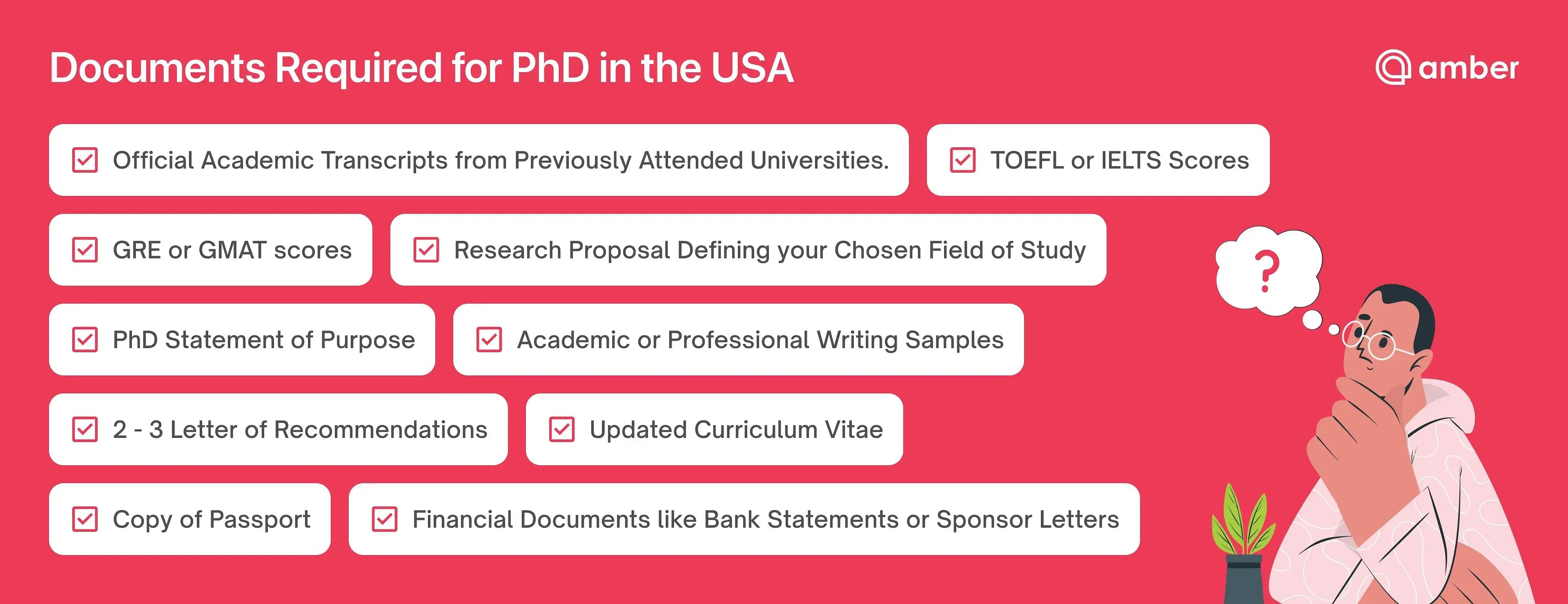Check the Research Proposal checkbox
The height and width of the screenshot is (604, 1568).
click(426, 250)
